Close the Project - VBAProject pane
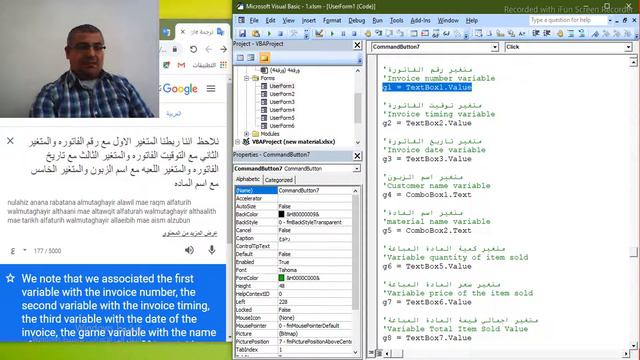Image resolution: width=640 pixels, height=360 pixels. click(357, 44)
